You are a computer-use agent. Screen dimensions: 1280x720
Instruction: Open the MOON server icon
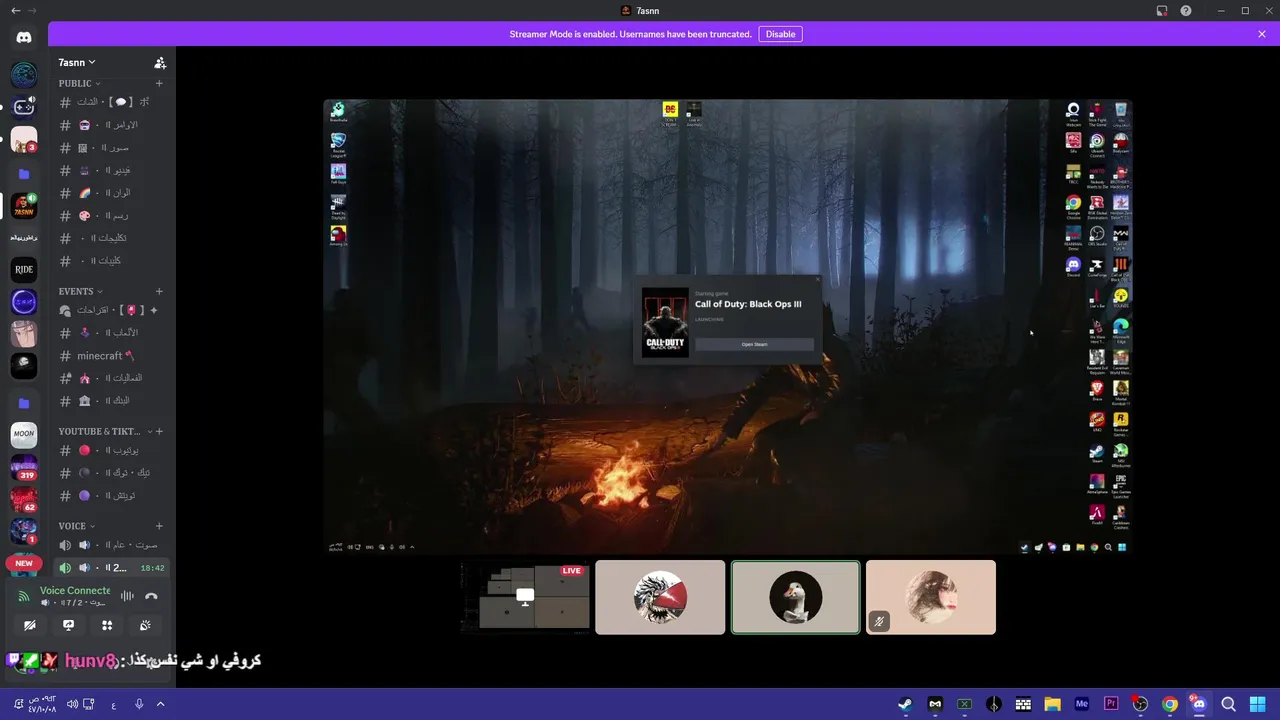pos(24,434)
